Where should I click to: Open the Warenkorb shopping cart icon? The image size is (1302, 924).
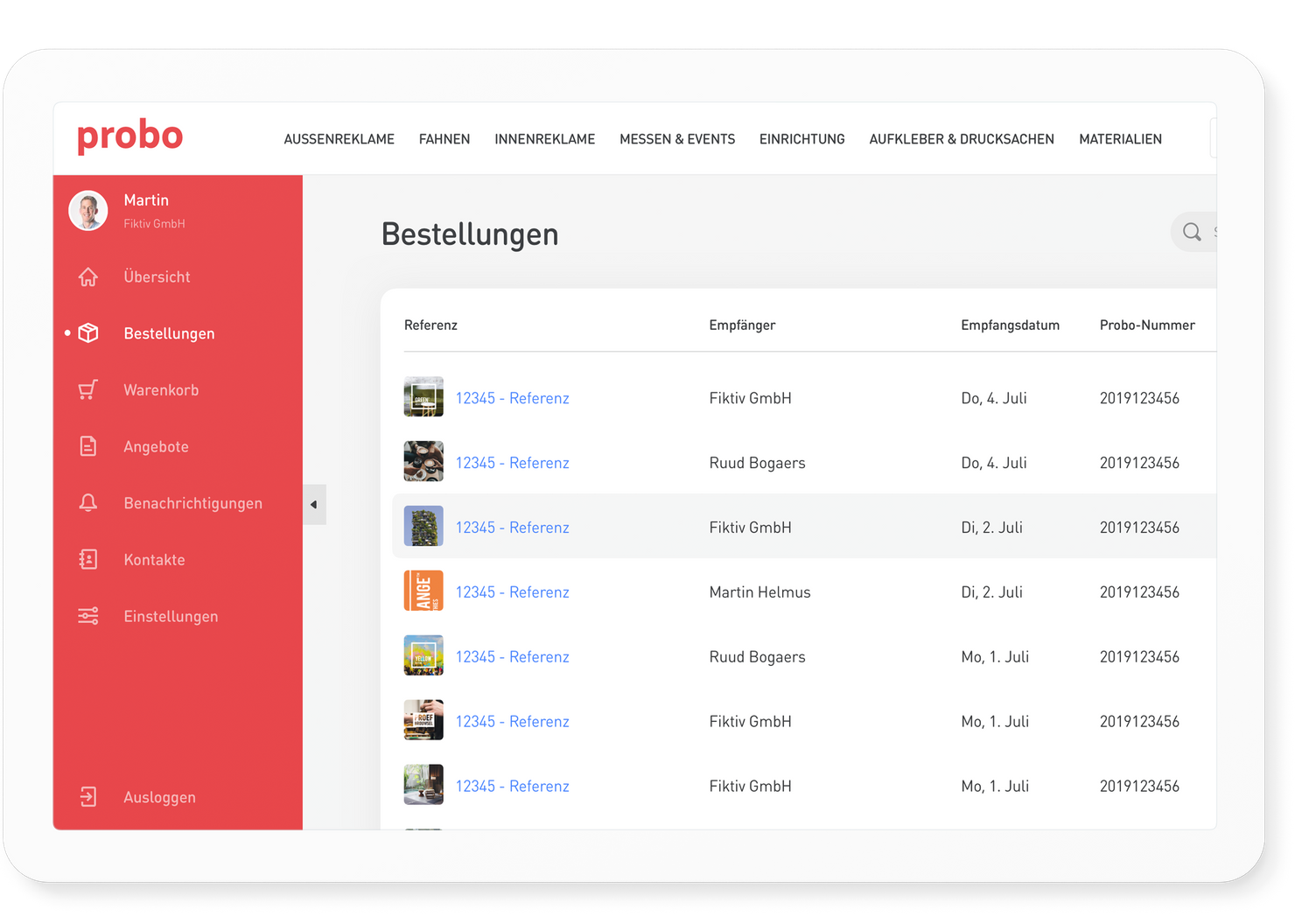tap(88, 389)
